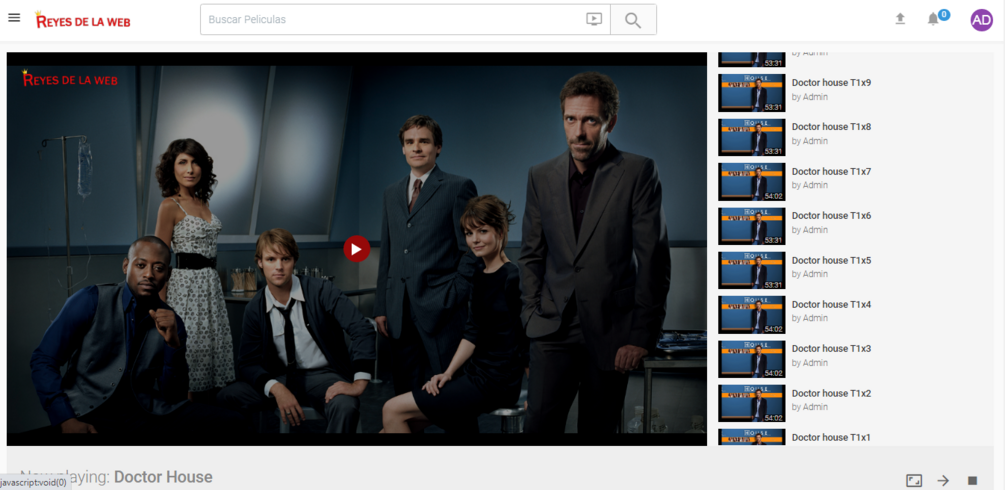Select the Doctor house T1x1 title
This screenshot has height=490, width=1005.
tap(831, 437)
